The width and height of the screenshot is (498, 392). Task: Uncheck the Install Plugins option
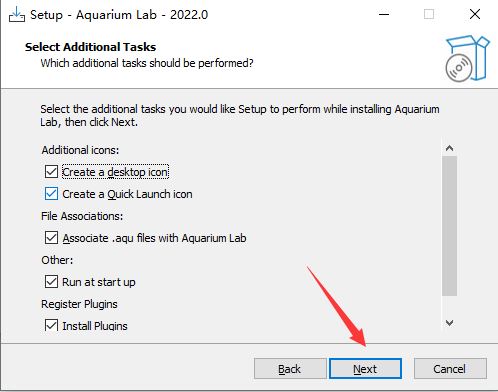click(x=51, y=325)
